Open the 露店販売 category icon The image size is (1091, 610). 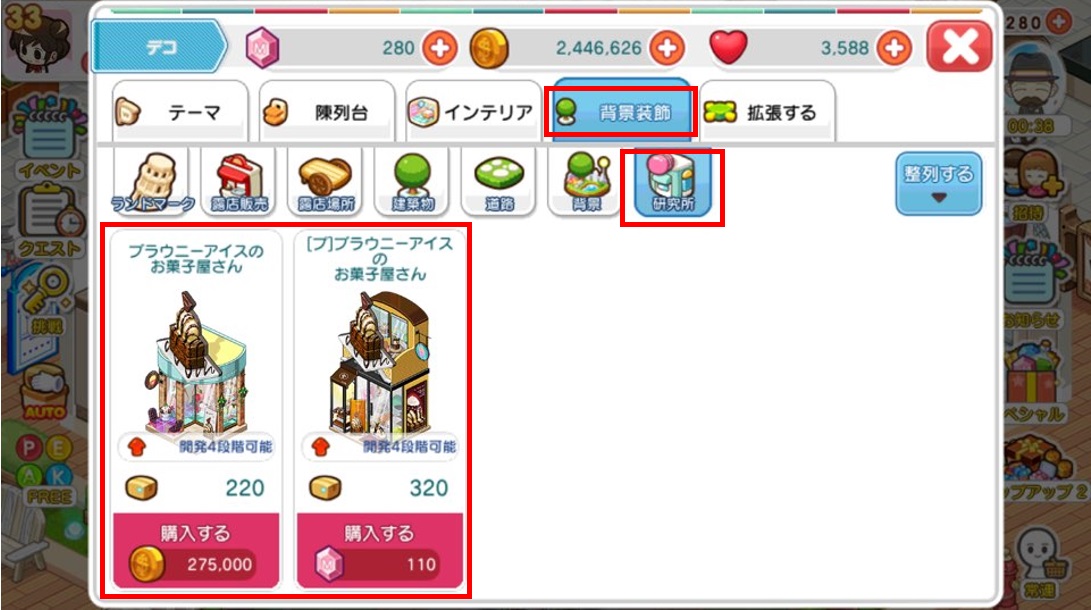tap(239, 182)
